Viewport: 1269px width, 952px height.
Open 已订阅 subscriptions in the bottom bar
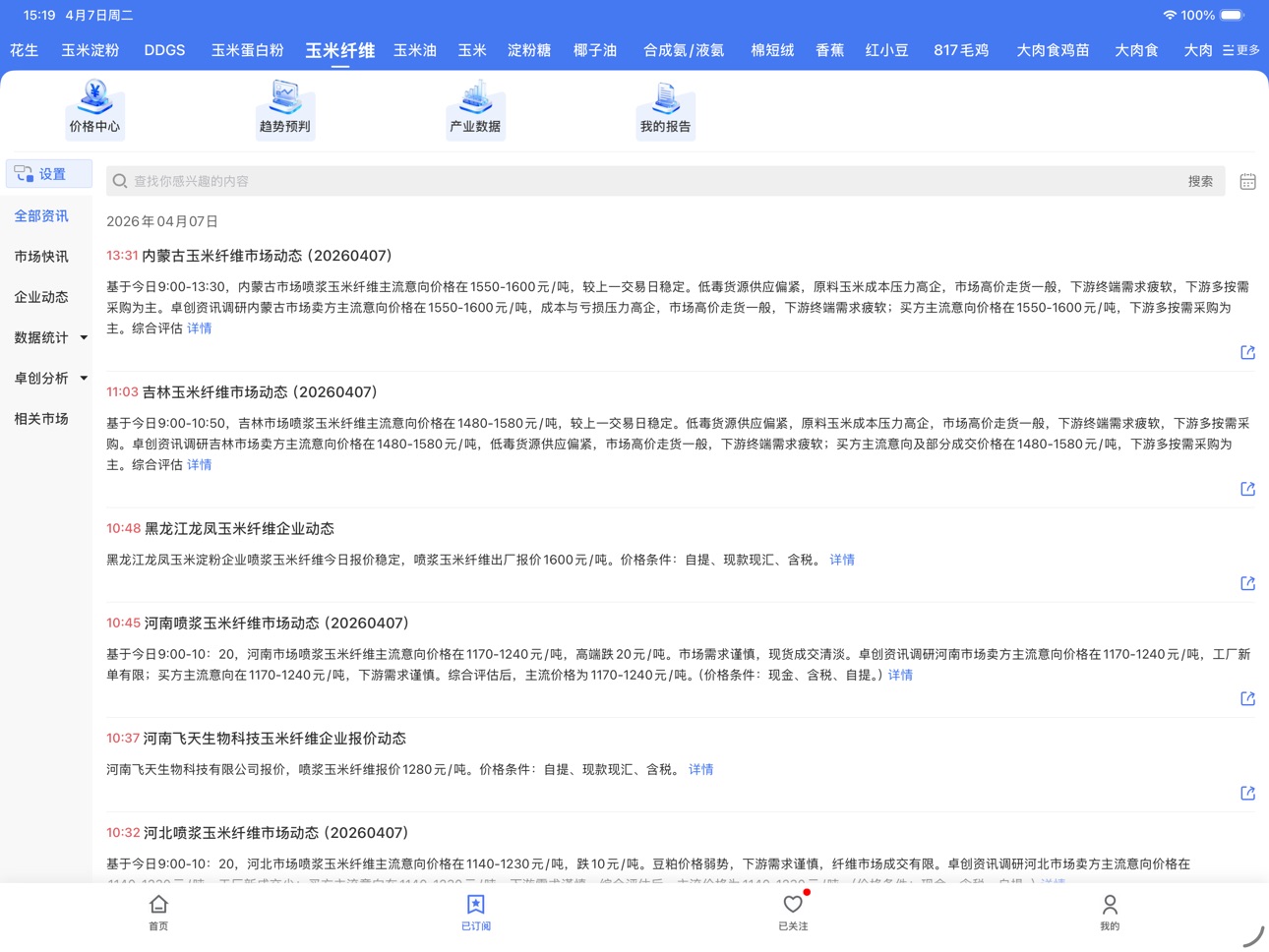(476, 912)
